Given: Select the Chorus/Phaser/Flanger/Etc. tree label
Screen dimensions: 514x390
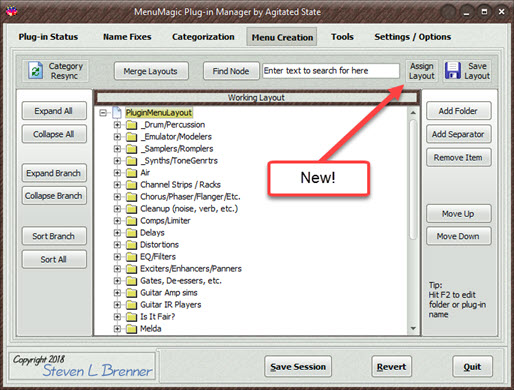Looking at the screenshot, I should pyautogui.click(x=190, y=197).
